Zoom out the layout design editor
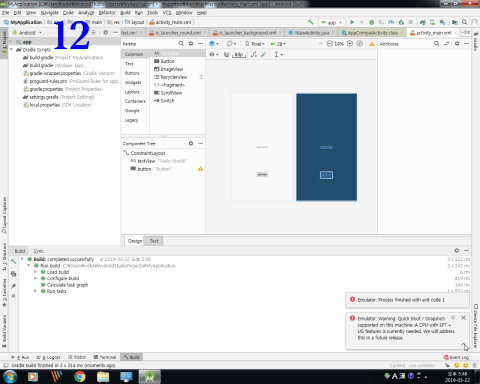The image size is (480, 384). pyautogui.click(x=329, y=44)
